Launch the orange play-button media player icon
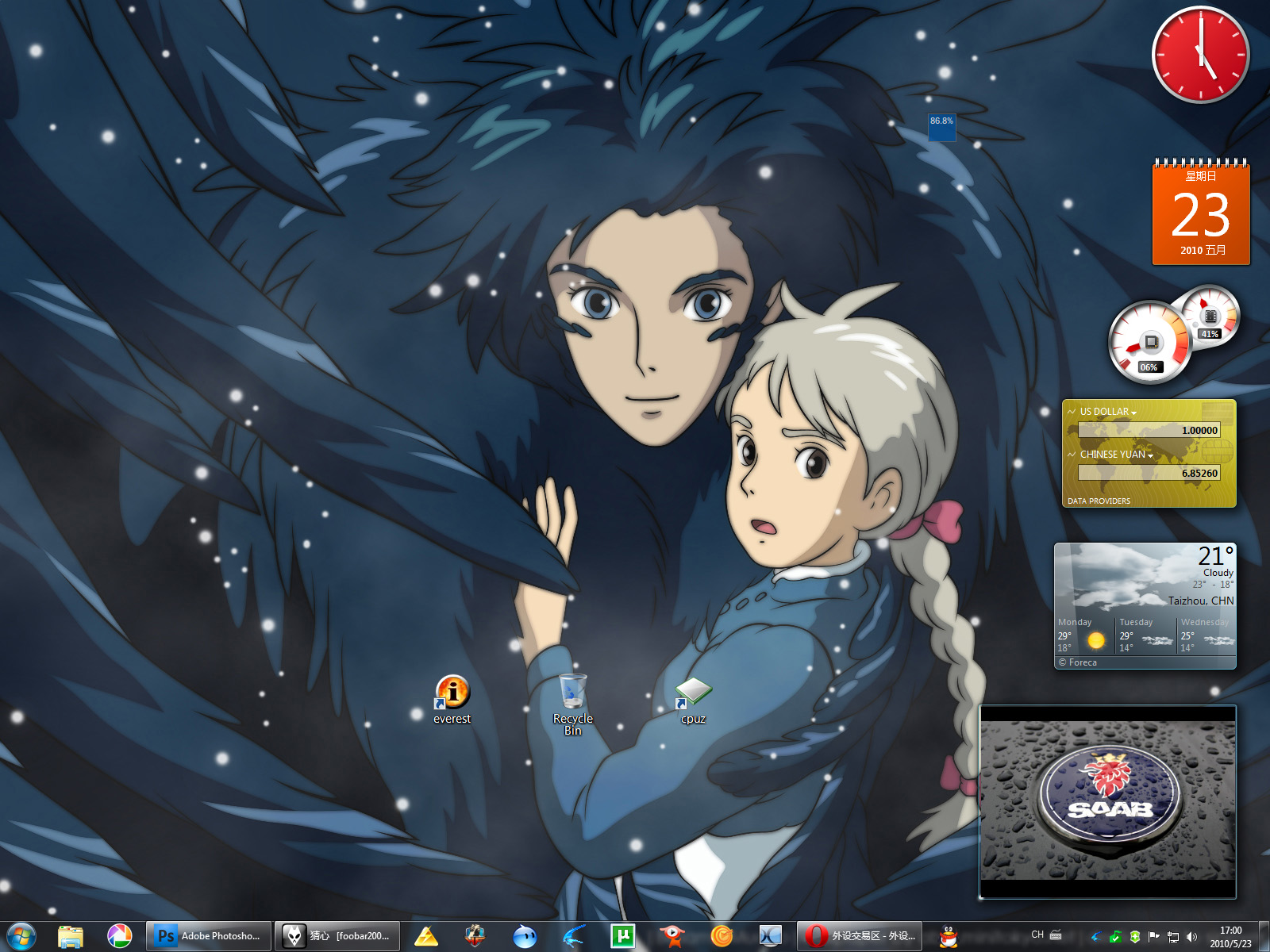 (672, 936)
